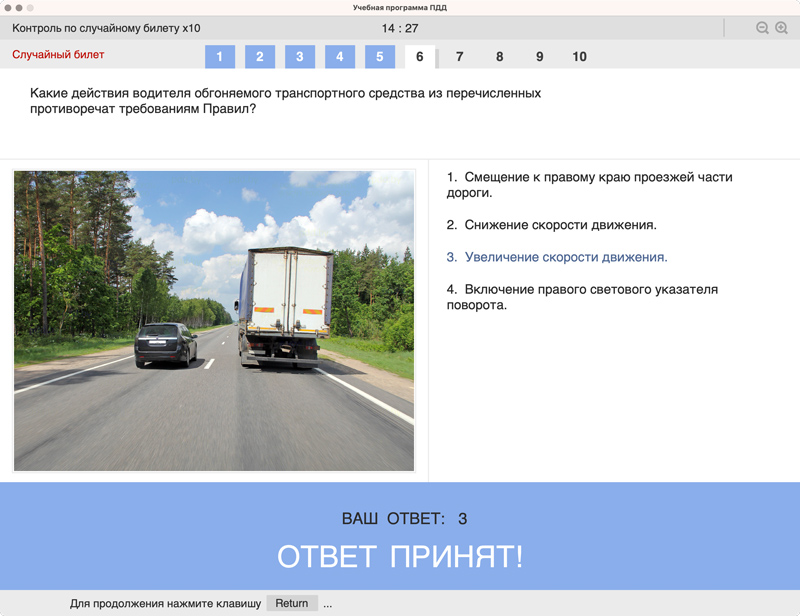
Task: Choose answer 2 'Снижение скорости движения'
Action: [x=552, y=225]
